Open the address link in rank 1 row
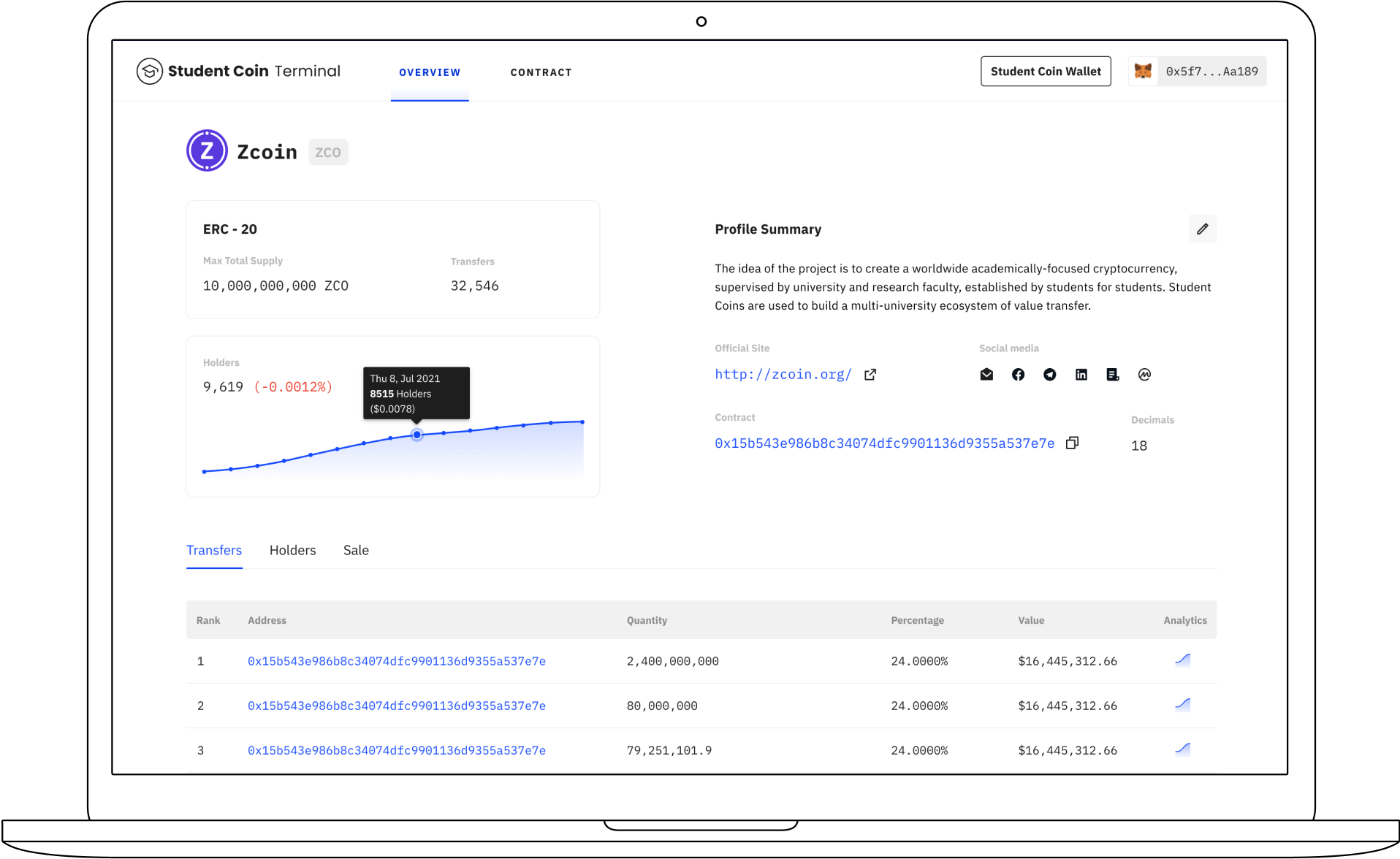 click(x=397, y=661)
